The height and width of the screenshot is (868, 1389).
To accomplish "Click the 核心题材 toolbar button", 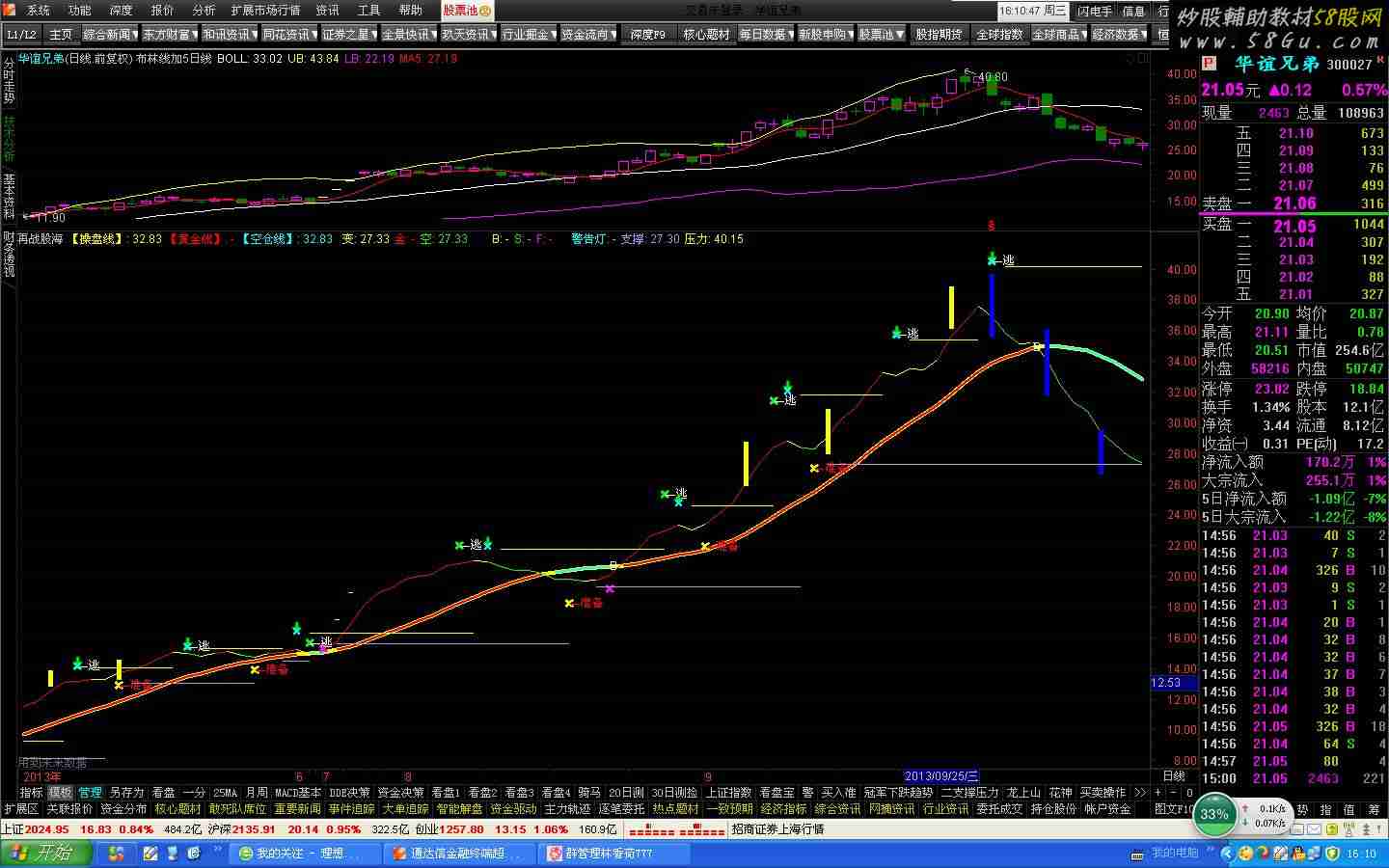I will point(706,35).
